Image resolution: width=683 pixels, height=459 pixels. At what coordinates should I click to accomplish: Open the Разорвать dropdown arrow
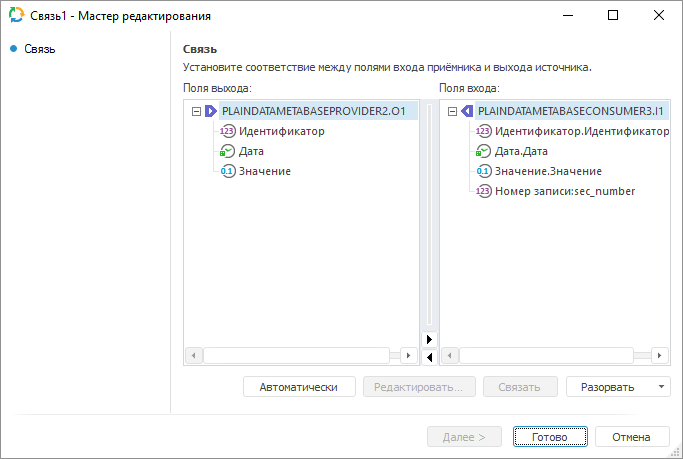(661, 387)
